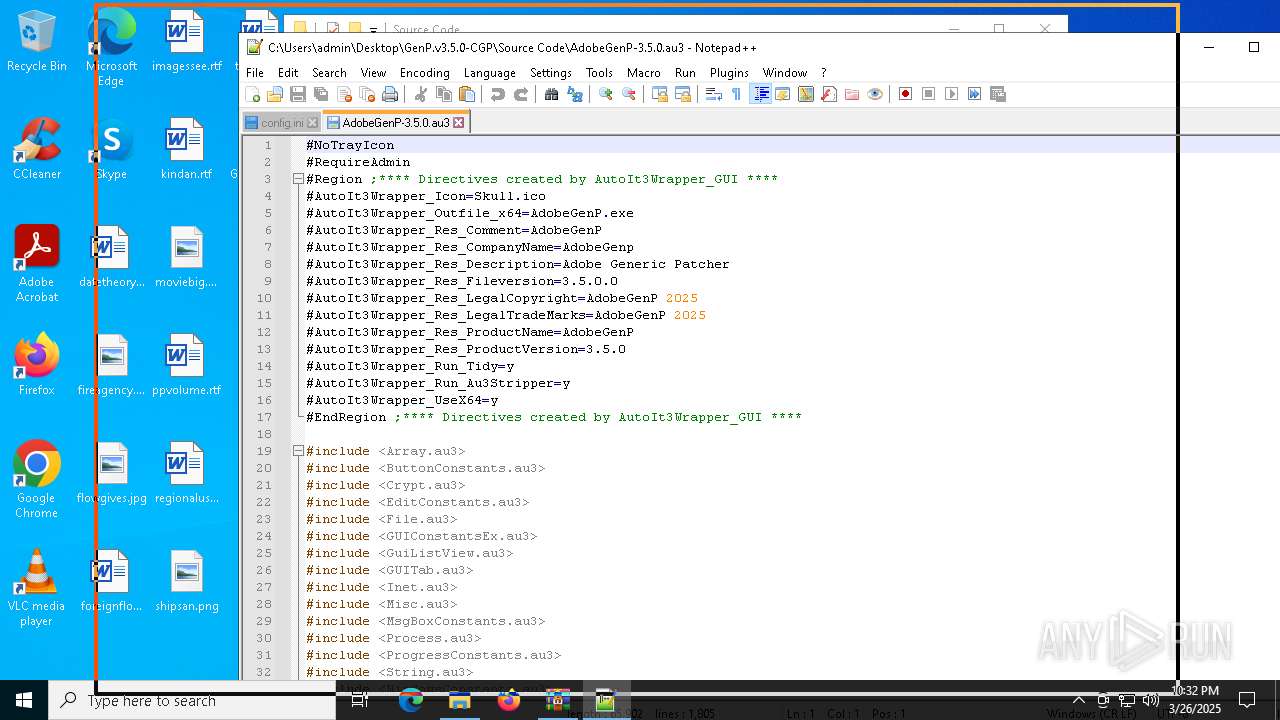Open the Search menu
The height and width of the screenshot is (720, 1280).
point(329,73)
